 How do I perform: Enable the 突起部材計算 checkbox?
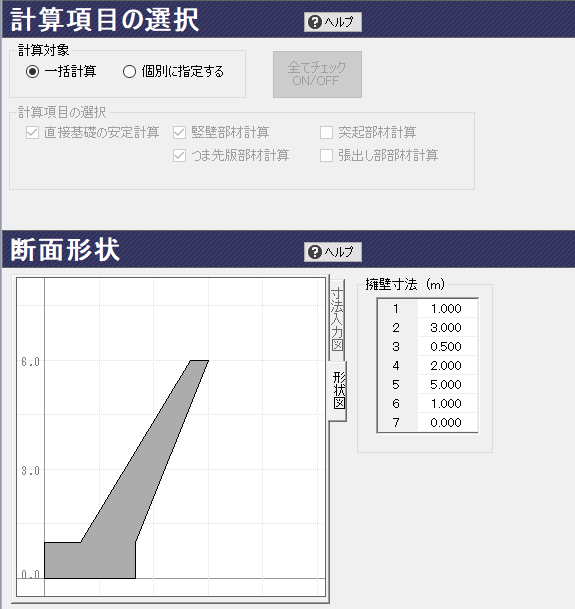point(326,132)
